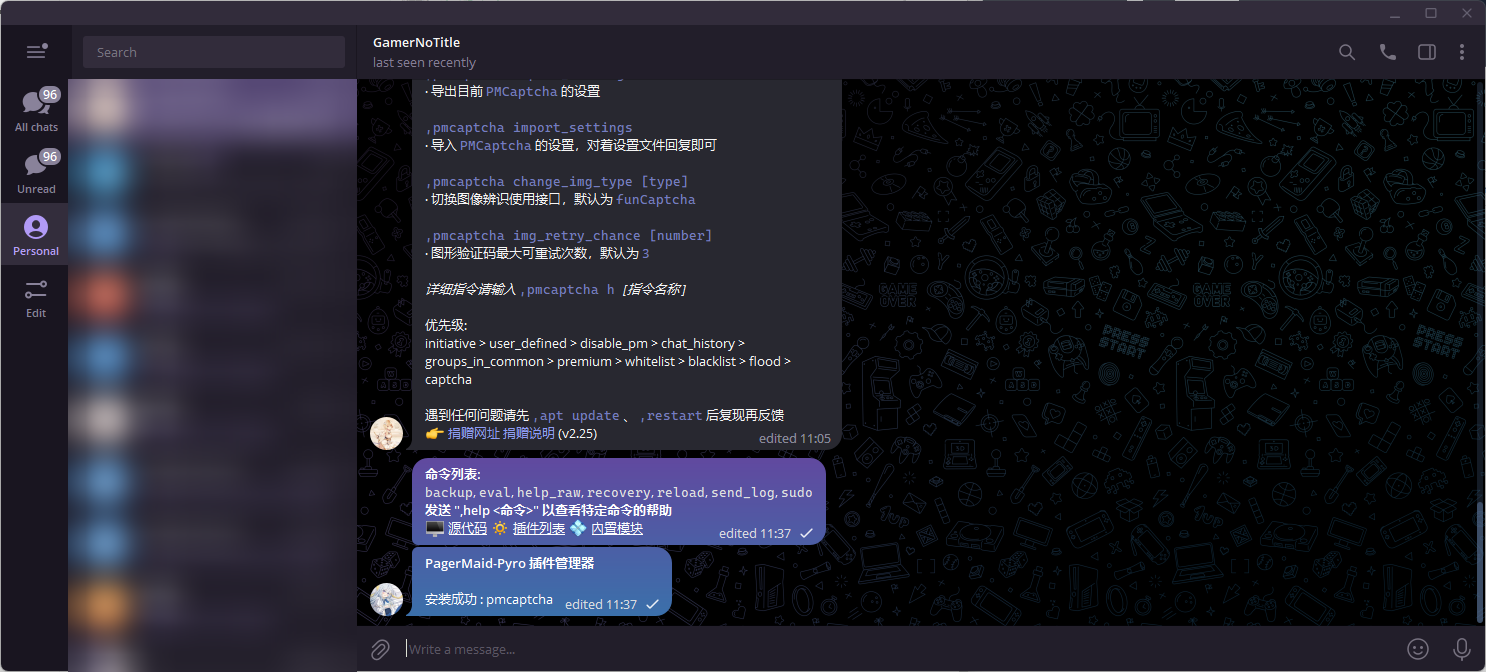This screenshot has width=1486, height=672.
Task: Open the emoji picker
Action: [x=1418, y=649]
